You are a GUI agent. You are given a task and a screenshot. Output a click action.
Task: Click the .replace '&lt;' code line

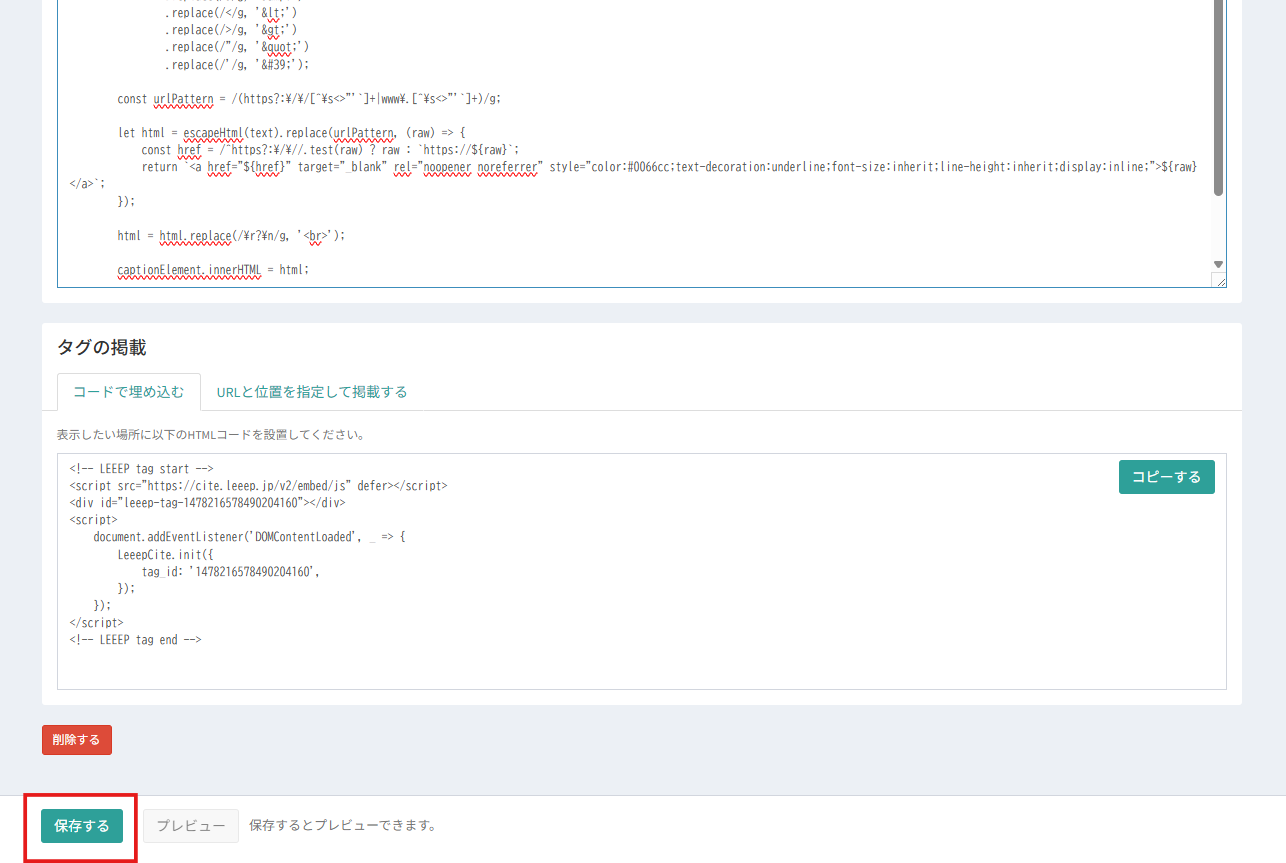(x=231, y=13)
